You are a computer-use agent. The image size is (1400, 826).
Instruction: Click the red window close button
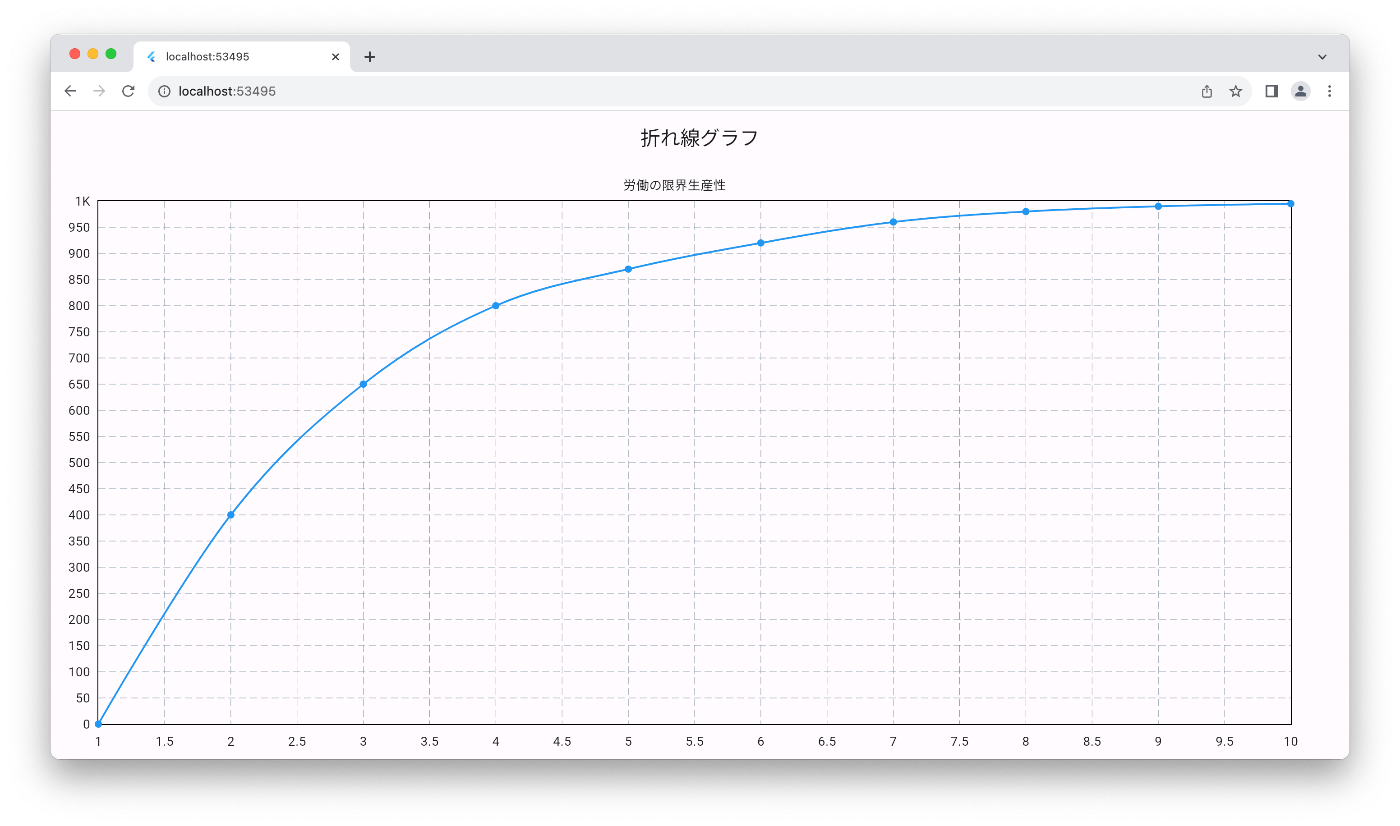[x=75, y=54]
